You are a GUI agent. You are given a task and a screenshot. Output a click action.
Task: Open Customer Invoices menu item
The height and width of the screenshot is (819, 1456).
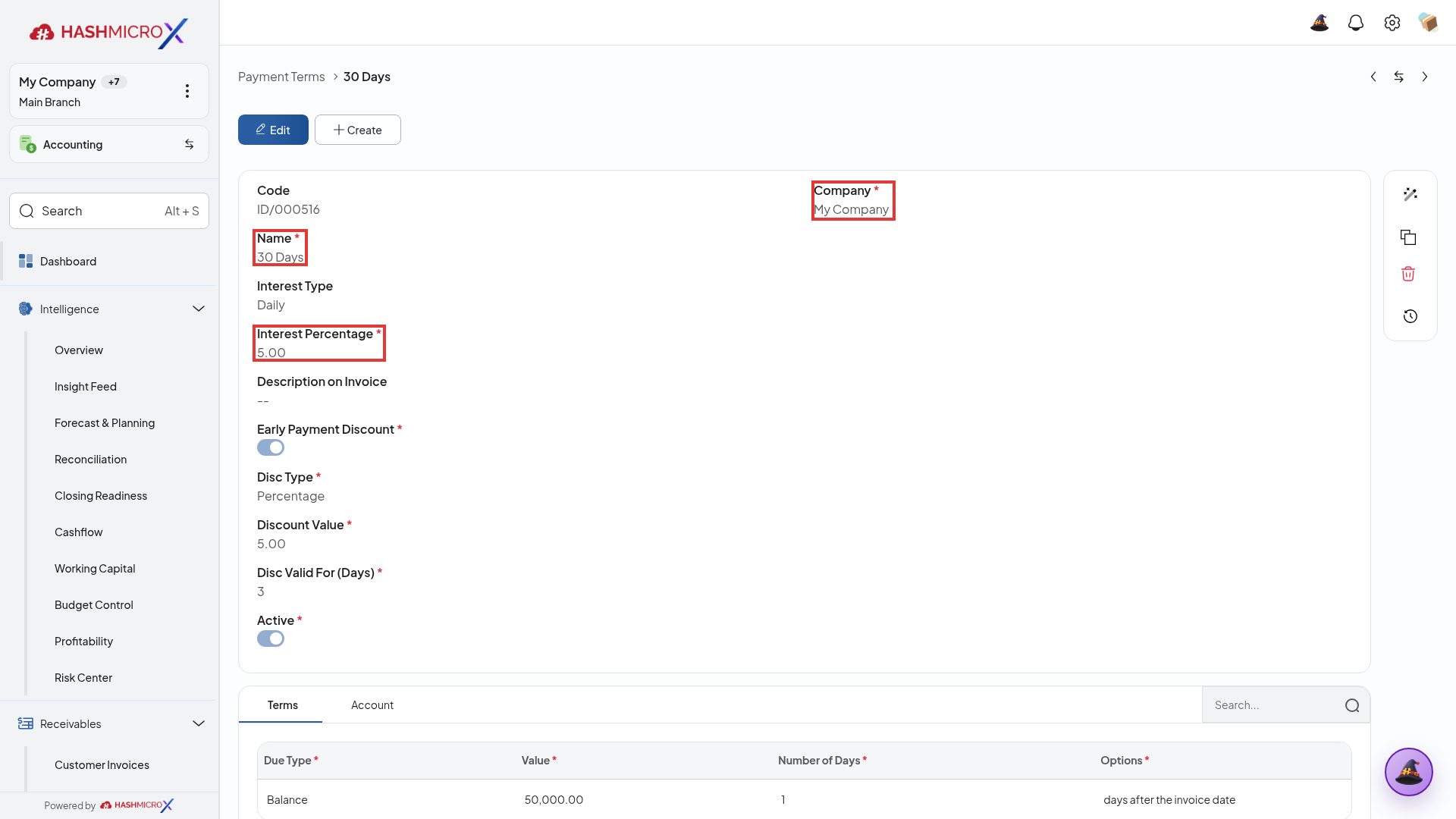[x=102, y=765]
